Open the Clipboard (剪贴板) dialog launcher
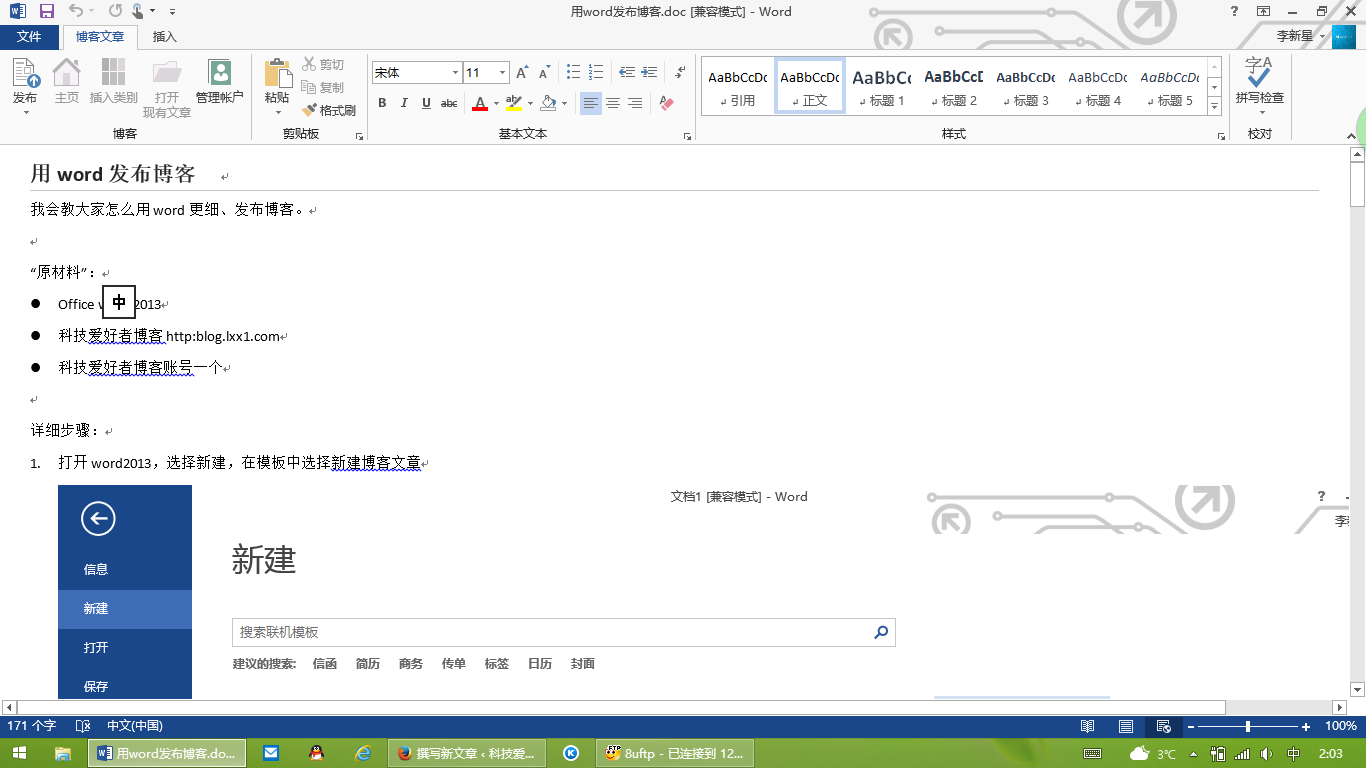The width and height of the screenshot is (1366, 768). 360,135
